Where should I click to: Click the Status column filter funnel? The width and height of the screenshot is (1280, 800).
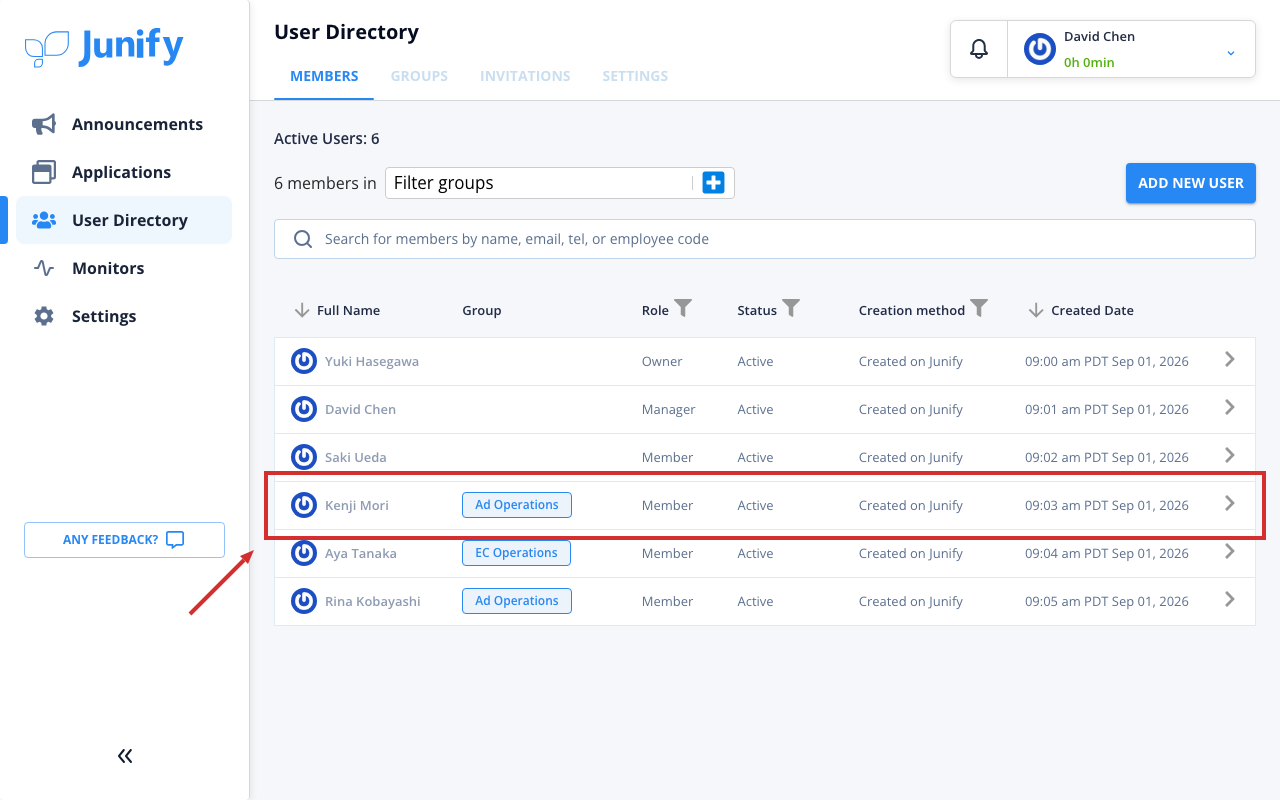(x=791, y=308)
